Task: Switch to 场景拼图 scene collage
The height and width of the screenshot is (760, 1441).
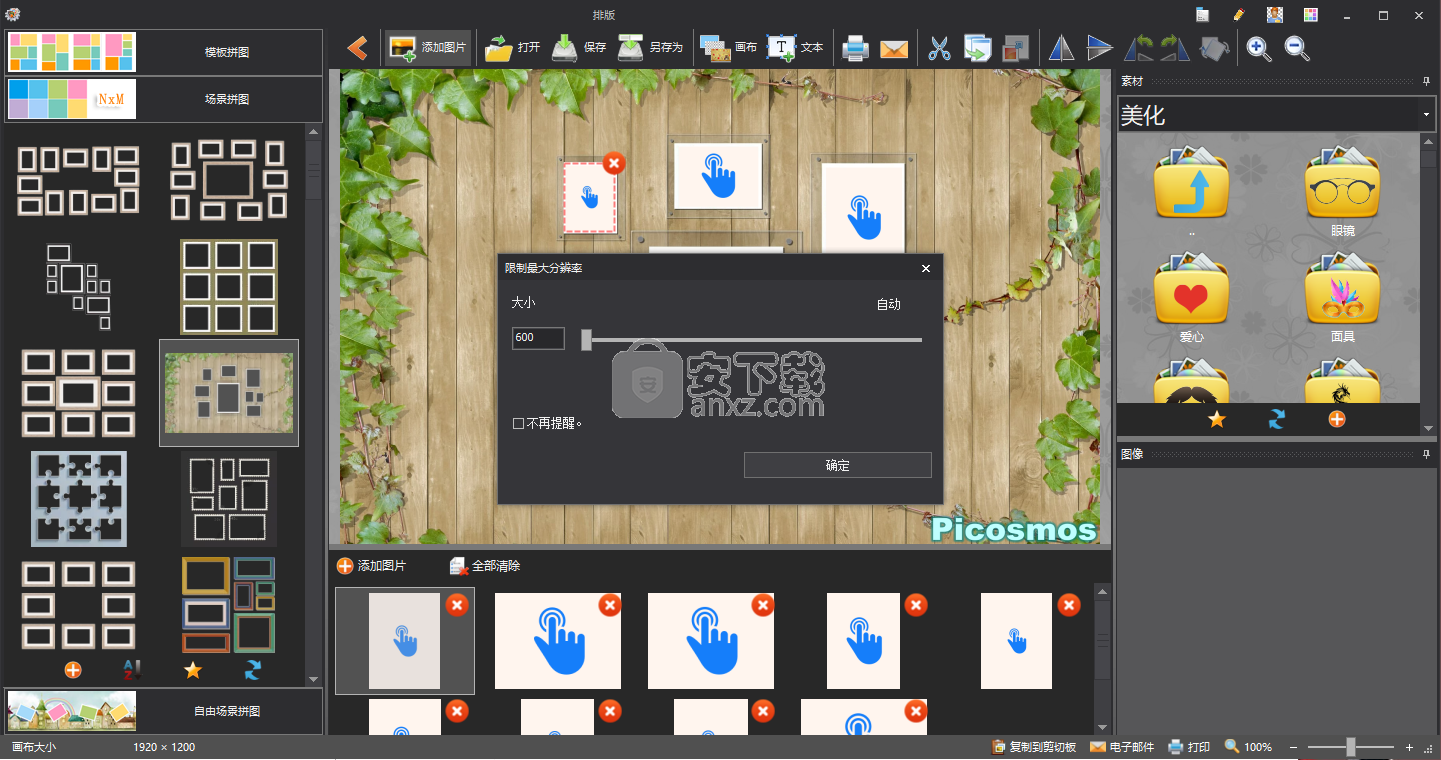Action: (164, 99)
